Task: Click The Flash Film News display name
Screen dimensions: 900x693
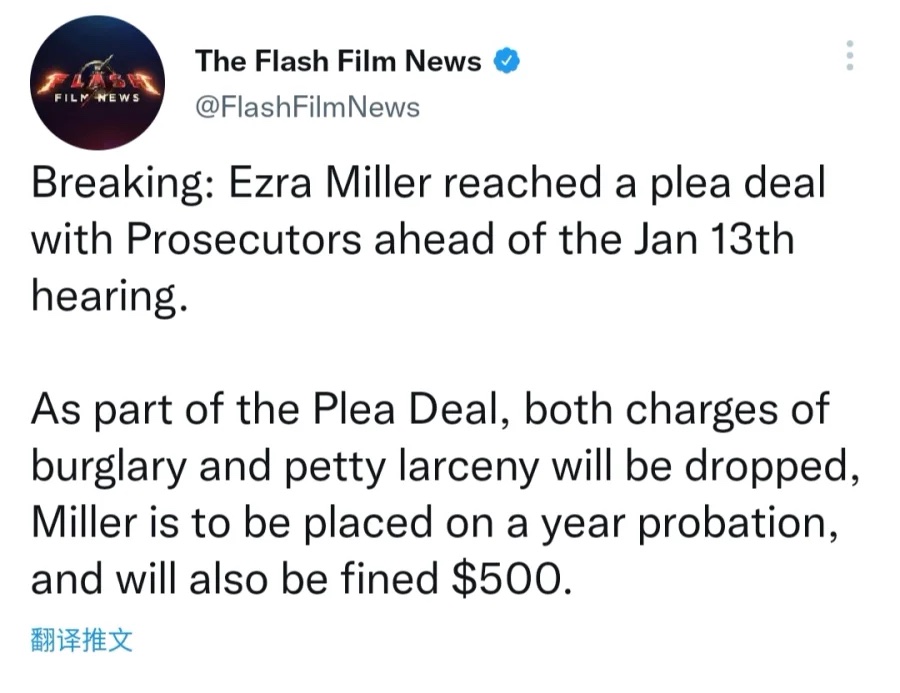Action: 338,61
